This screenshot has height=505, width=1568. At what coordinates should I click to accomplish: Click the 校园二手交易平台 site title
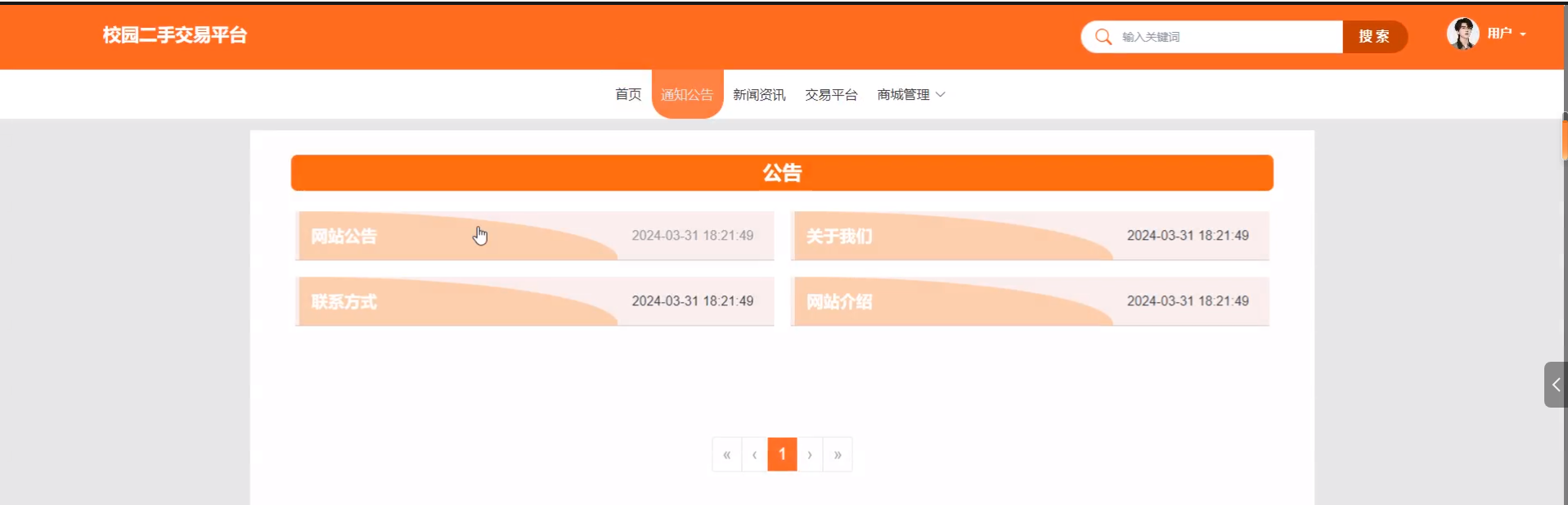pyautogui.click(x=174, y=35)
